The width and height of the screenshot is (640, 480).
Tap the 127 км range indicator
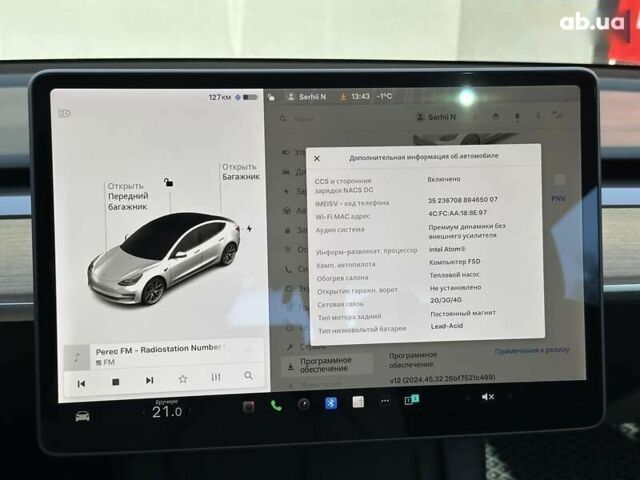220,98
